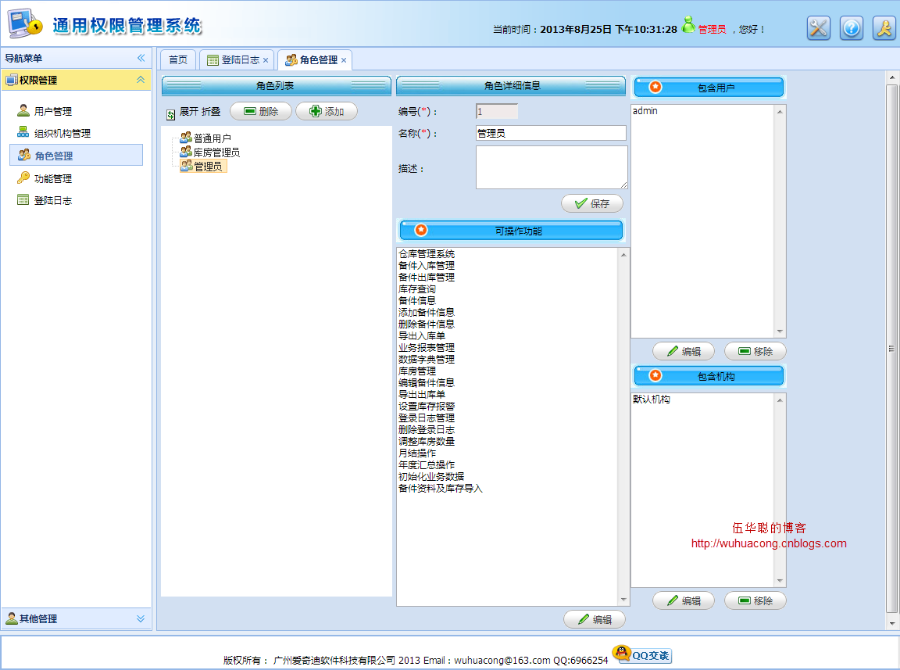Switch to the 首页 tab

(178, 60)
